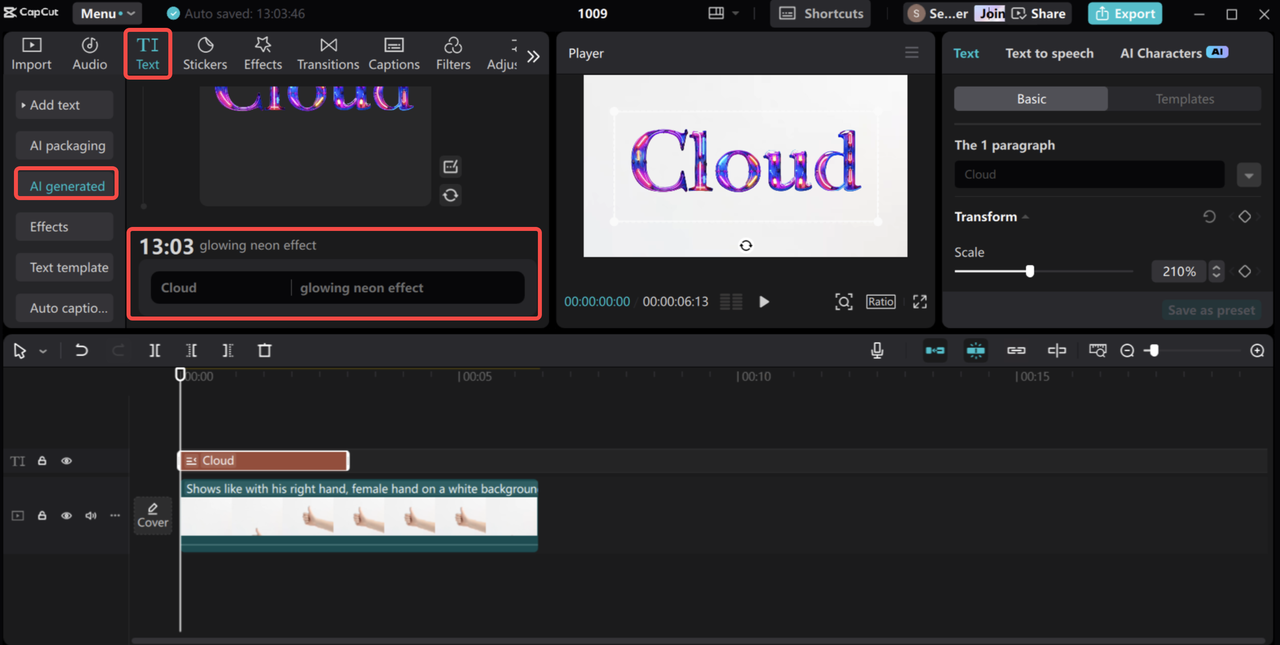Enter full-screen preview mode
Image resolution: width=1280 pixels, height=645 pixels.
[920, 301]
